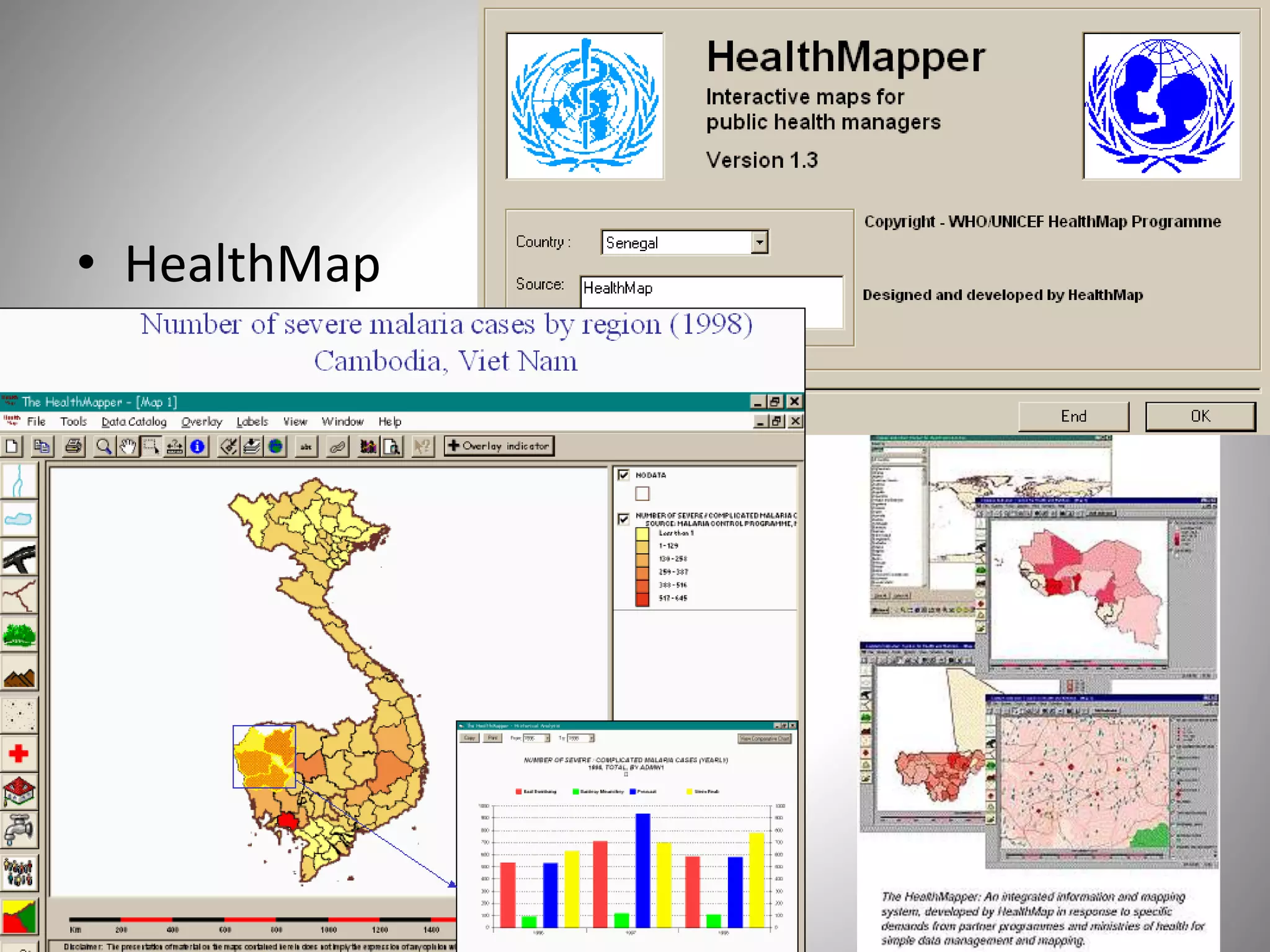Viewport: 1270px width, 952px height.
Task: Click the '130-258' legend range label
Action: pyautogui.click(x=673, y=559)
